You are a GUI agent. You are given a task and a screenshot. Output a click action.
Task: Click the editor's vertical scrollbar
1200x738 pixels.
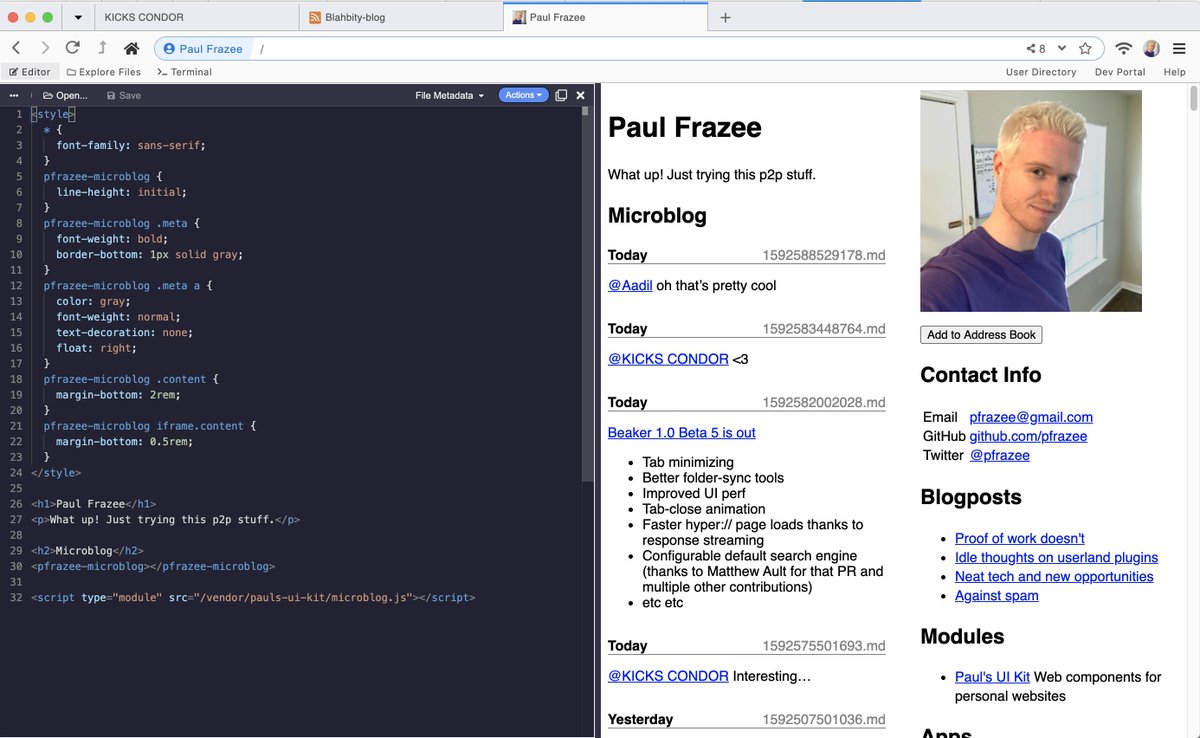point(587,295)
